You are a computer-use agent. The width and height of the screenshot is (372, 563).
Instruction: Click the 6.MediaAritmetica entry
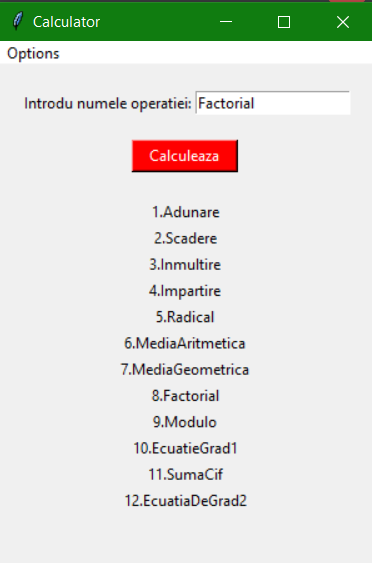(x=185, y=343)
